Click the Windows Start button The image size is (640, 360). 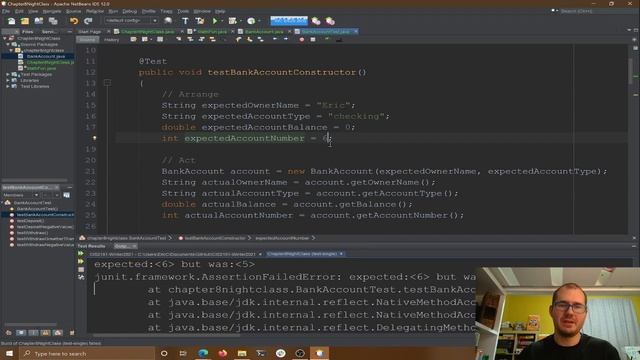pyautogui.click(x=9, y=353)
